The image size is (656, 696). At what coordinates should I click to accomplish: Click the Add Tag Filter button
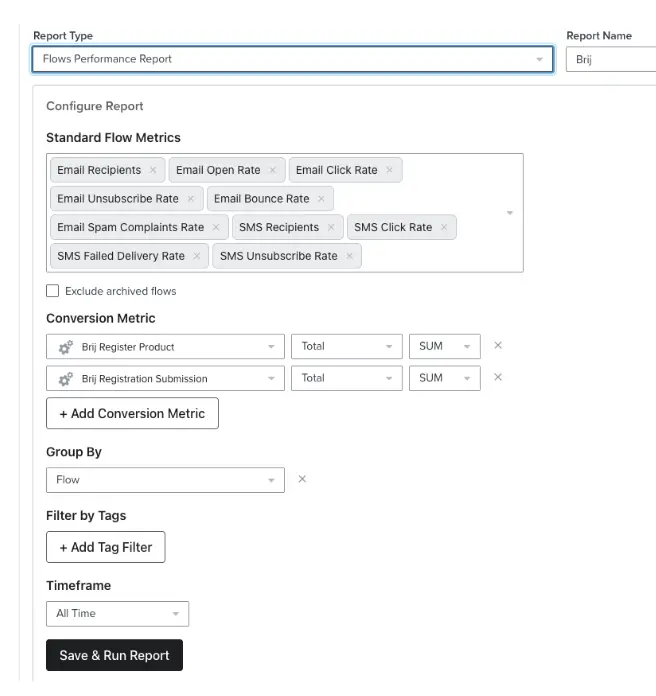(x=106, y=547)
